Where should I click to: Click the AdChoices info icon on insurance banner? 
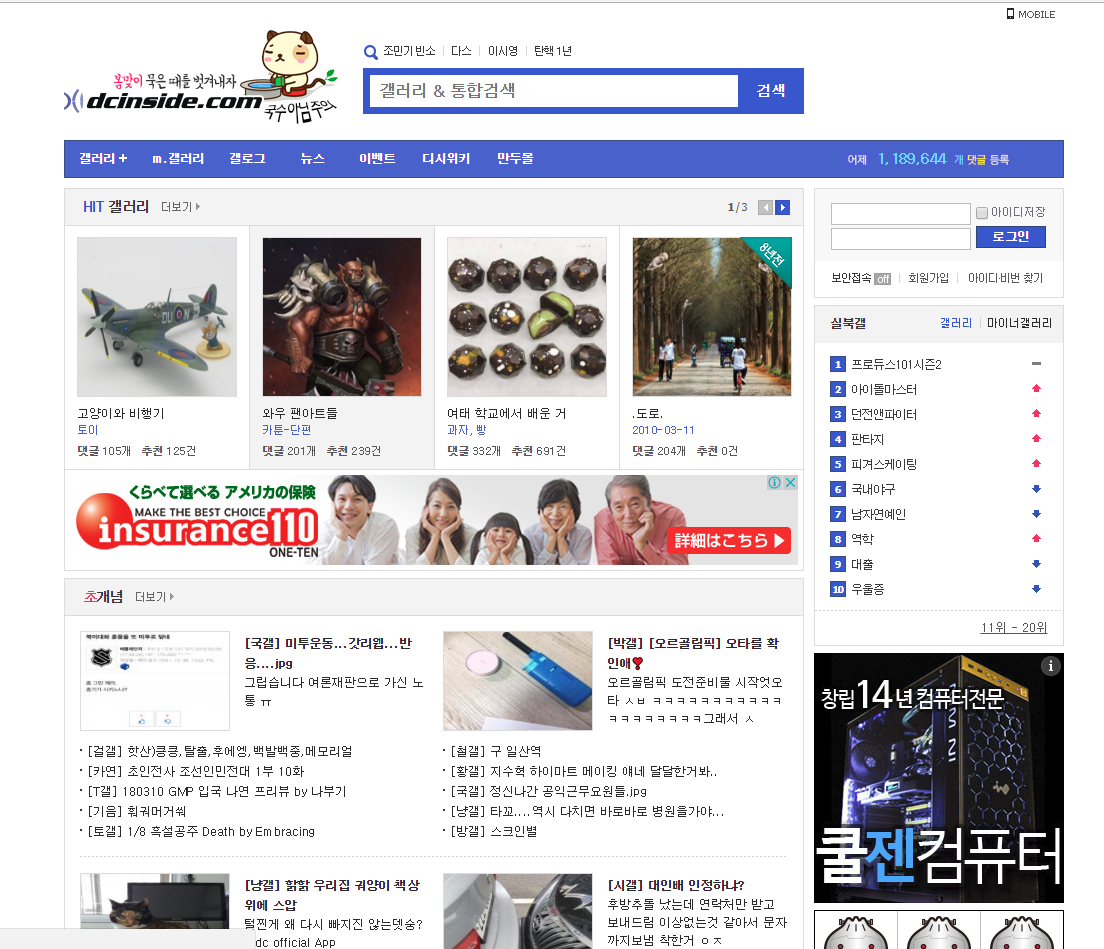774,483
